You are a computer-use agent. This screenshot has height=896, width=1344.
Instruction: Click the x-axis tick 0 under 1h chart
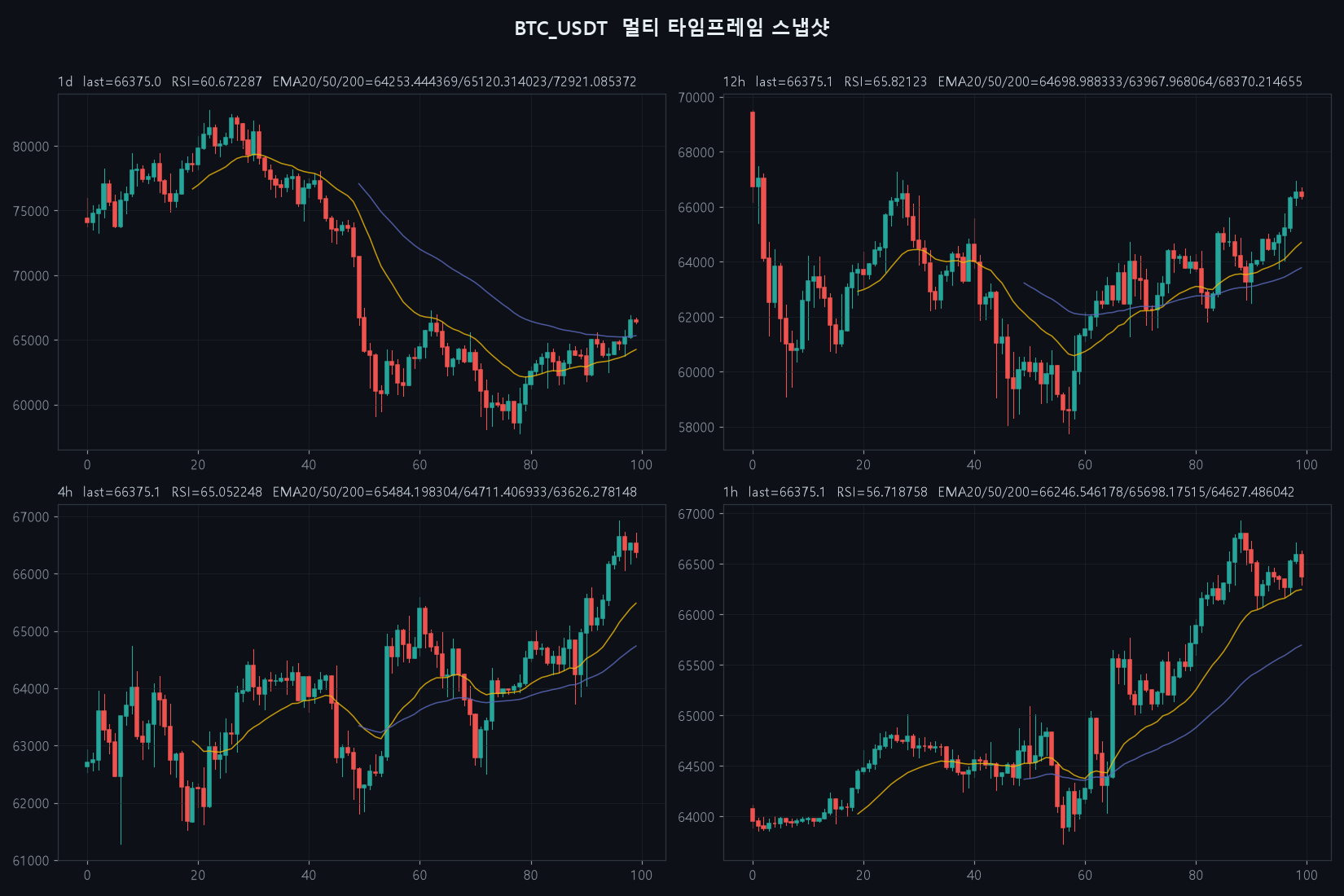click(753, 875)
